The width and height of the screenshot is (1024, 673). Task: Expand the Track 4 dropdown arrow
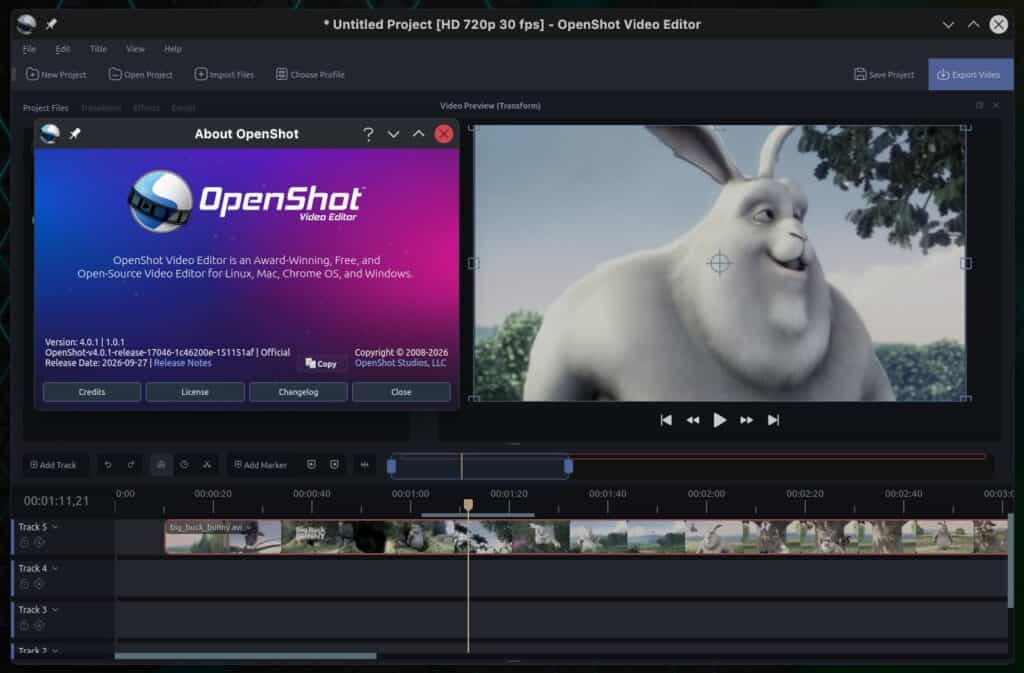(x=56, y=569)
